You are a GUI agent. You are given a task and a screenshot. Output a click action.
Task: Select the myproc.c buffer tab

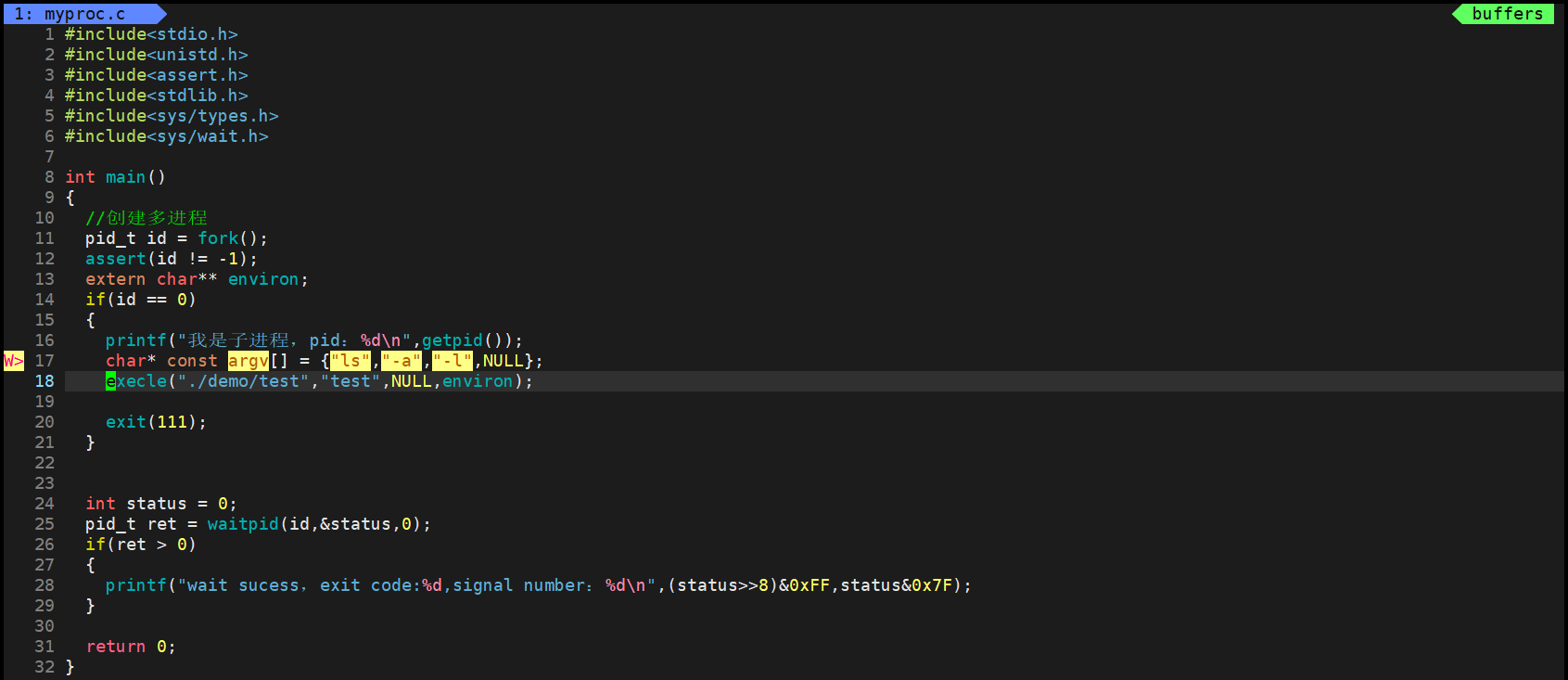pyautogui.click(x=83, y=14)
